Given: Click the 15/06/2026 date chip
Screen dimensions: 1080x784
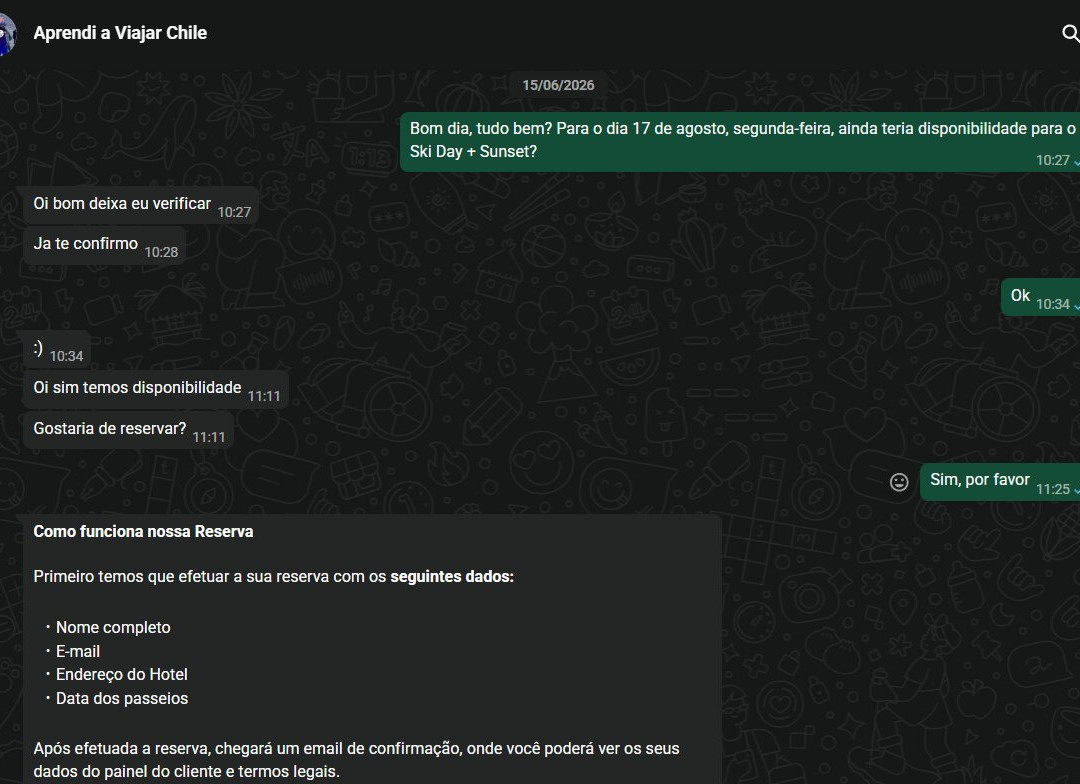Looking at the screenshot, I should pyautogui.click(x=558, y=85).
